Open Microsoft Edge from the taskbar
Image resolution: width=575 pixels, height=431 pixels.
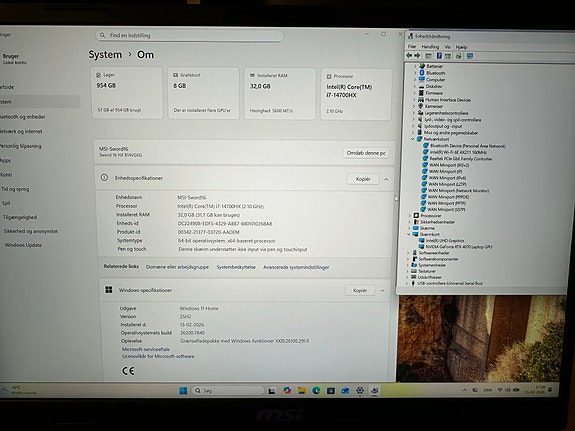click(316, 391)
